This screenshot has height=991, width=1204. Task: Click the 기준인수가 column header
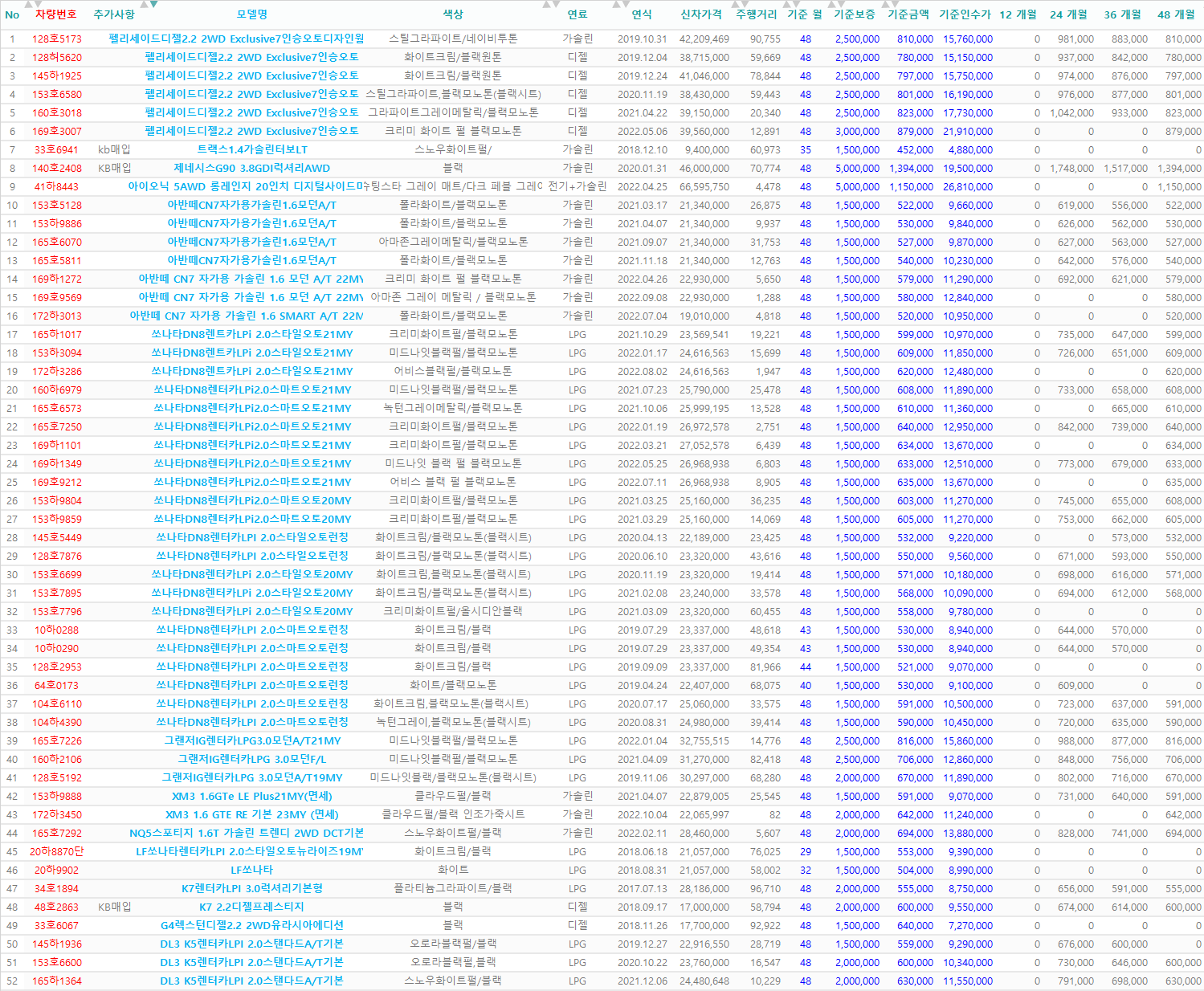[x=965, y=14]
